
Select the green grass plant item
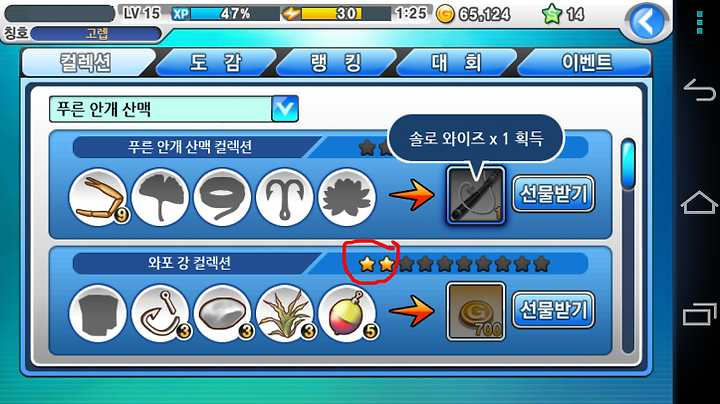[x=285, y=313]
